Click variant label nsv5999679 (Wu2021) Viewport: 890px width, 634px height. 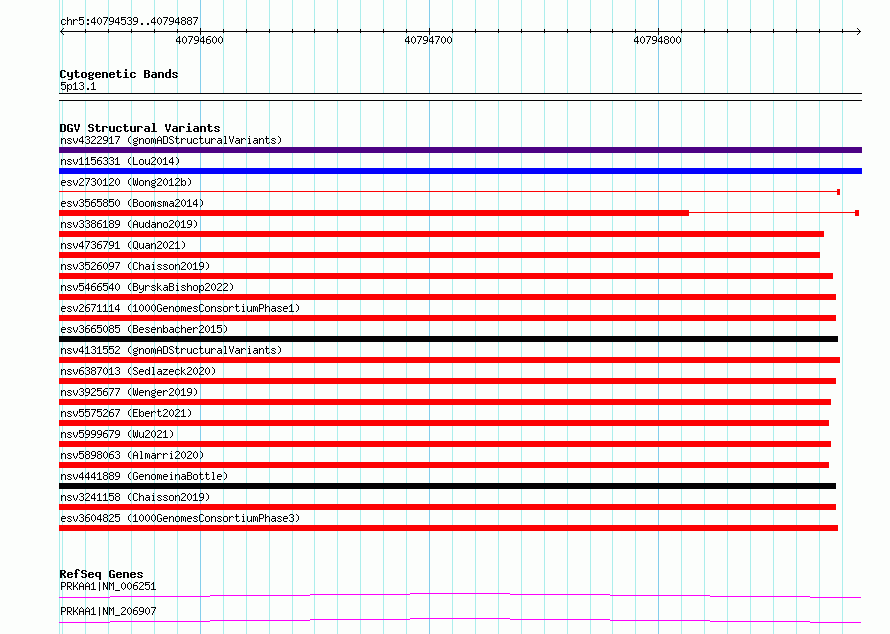(117, 434)
